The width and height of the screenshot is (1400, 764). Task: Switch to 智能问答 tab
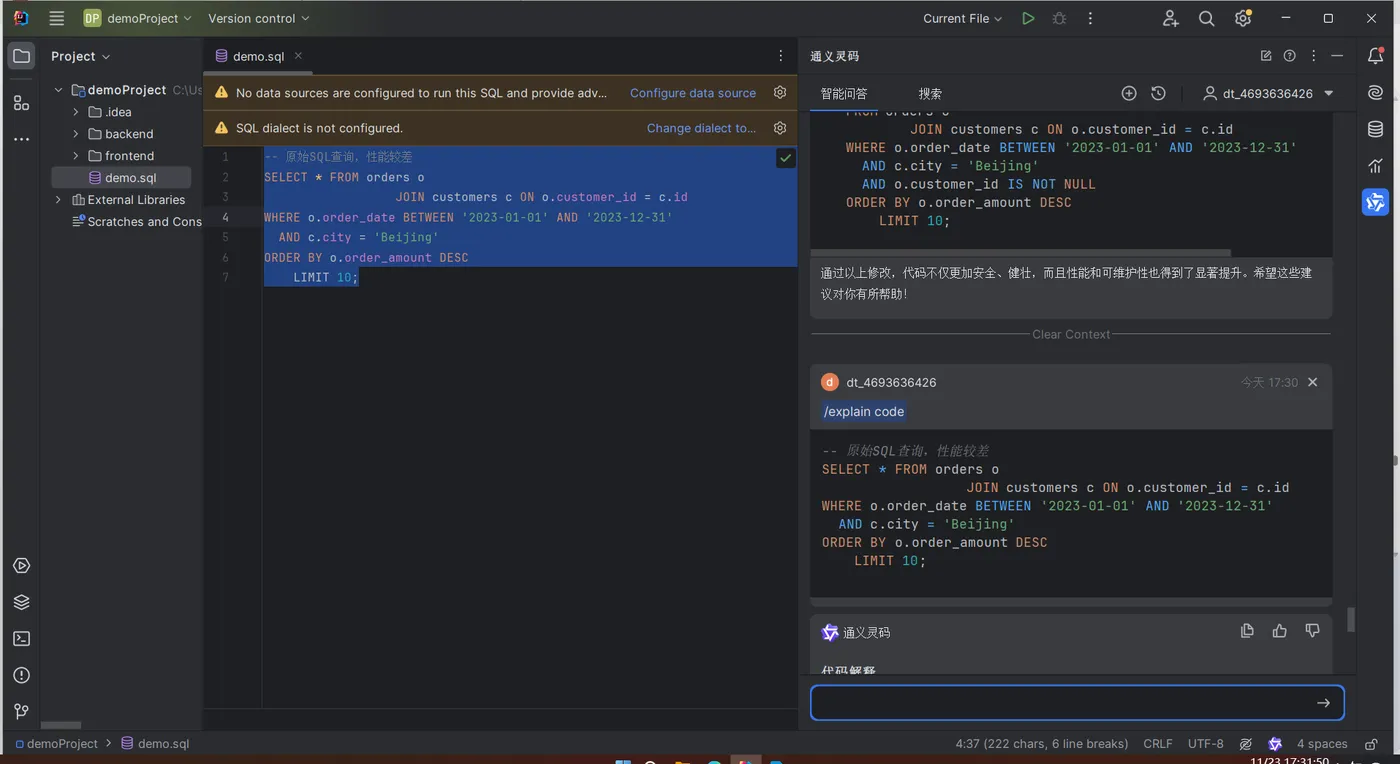coord(844,94)
